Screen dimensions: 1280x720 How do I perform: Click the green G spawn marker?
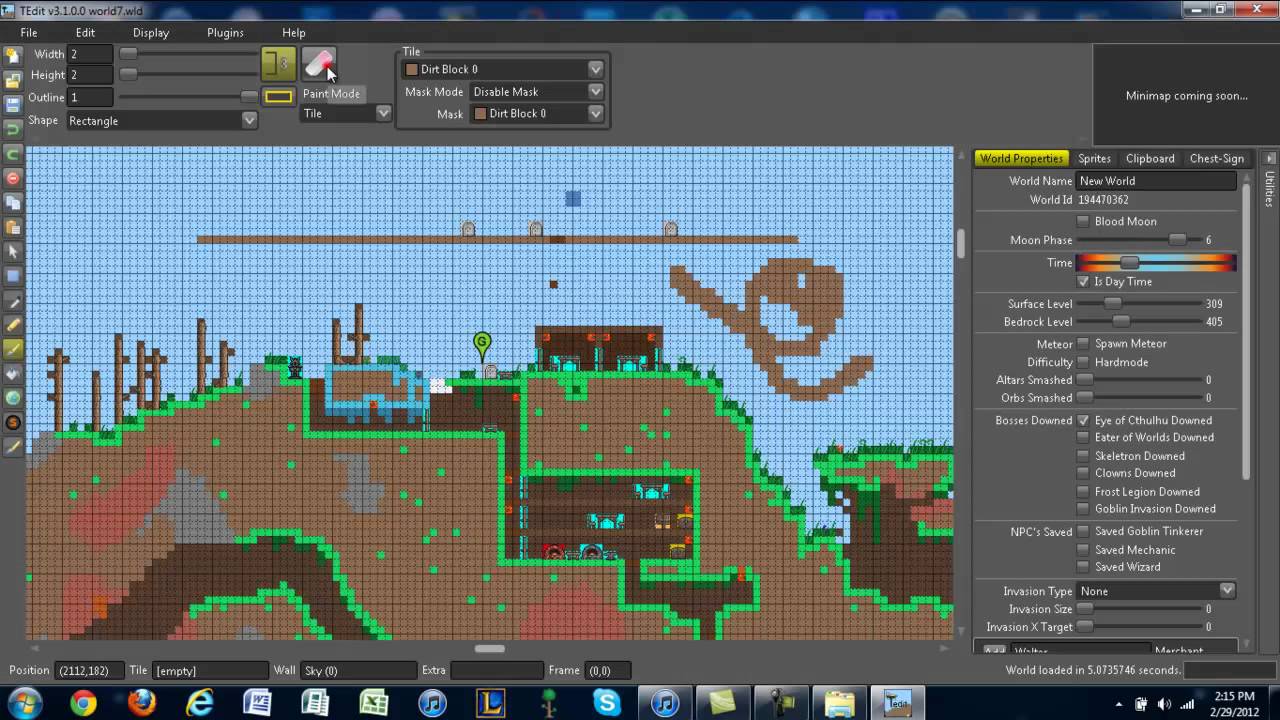click(482, 346)
